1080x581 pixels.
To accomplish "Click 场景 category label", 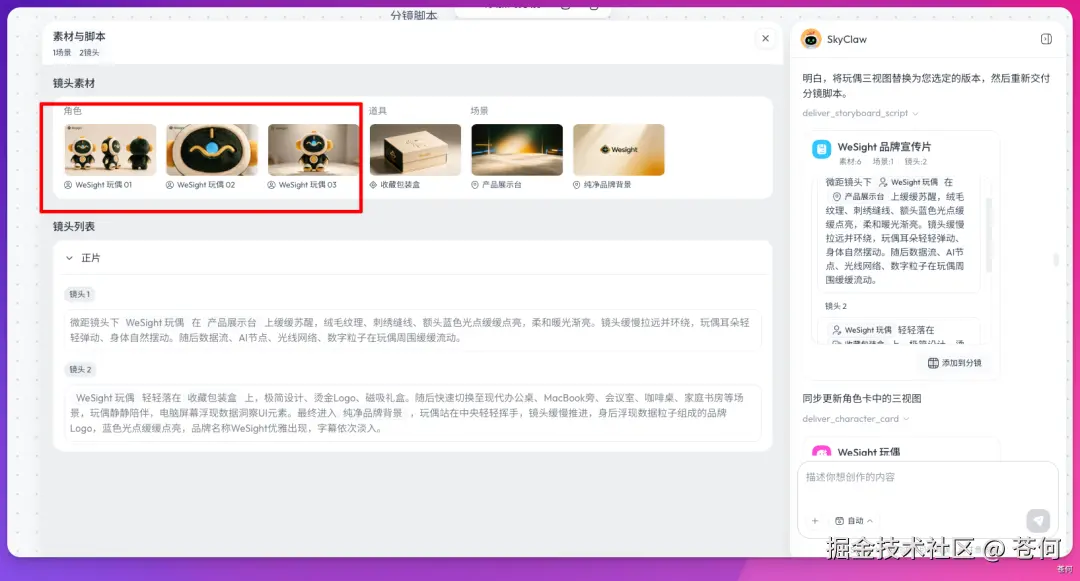I will [x=479, y=111].
